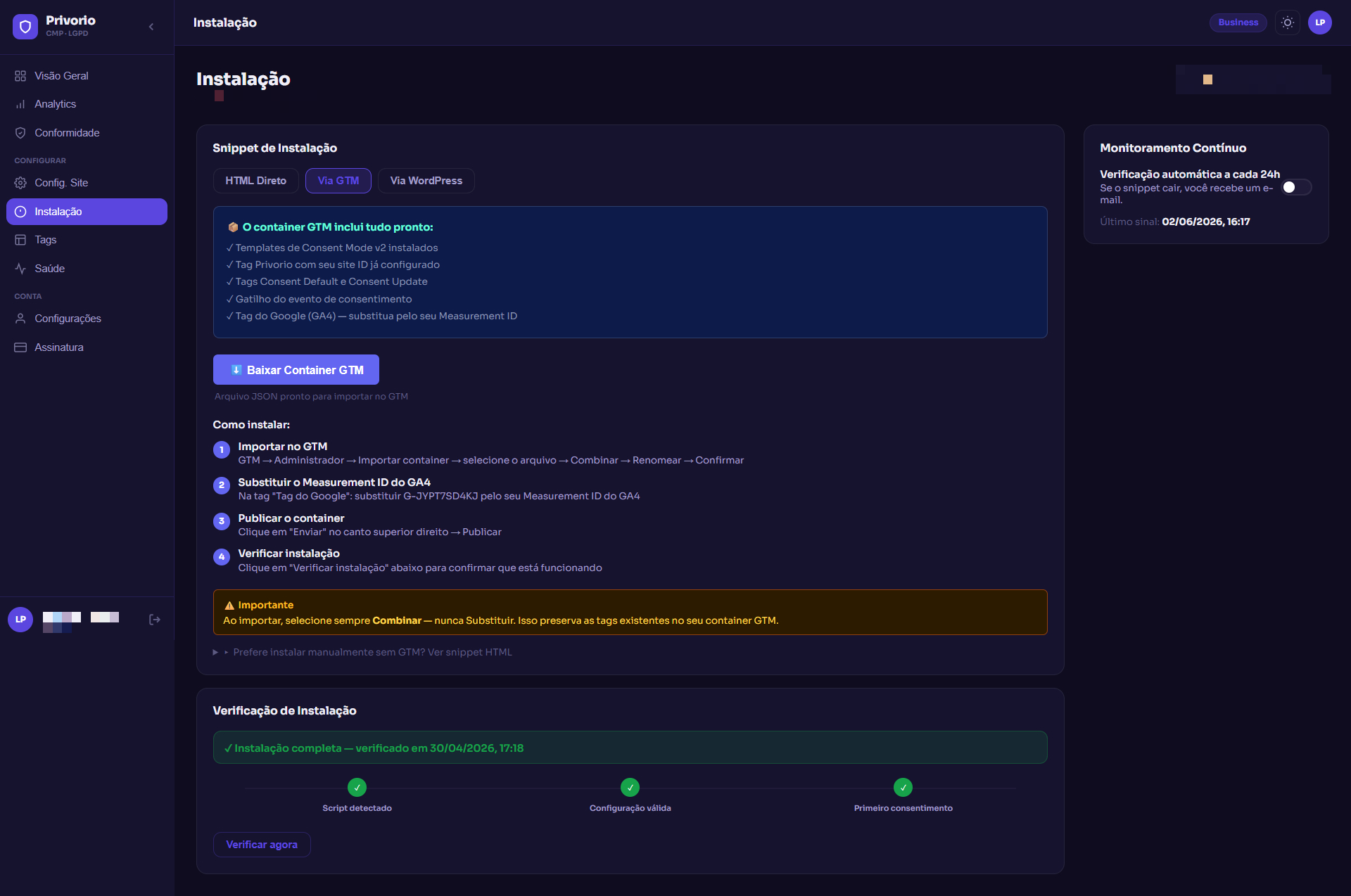
Task: Click the 'Snippet de Instalação' heading
Action: [x=275, y=148]
